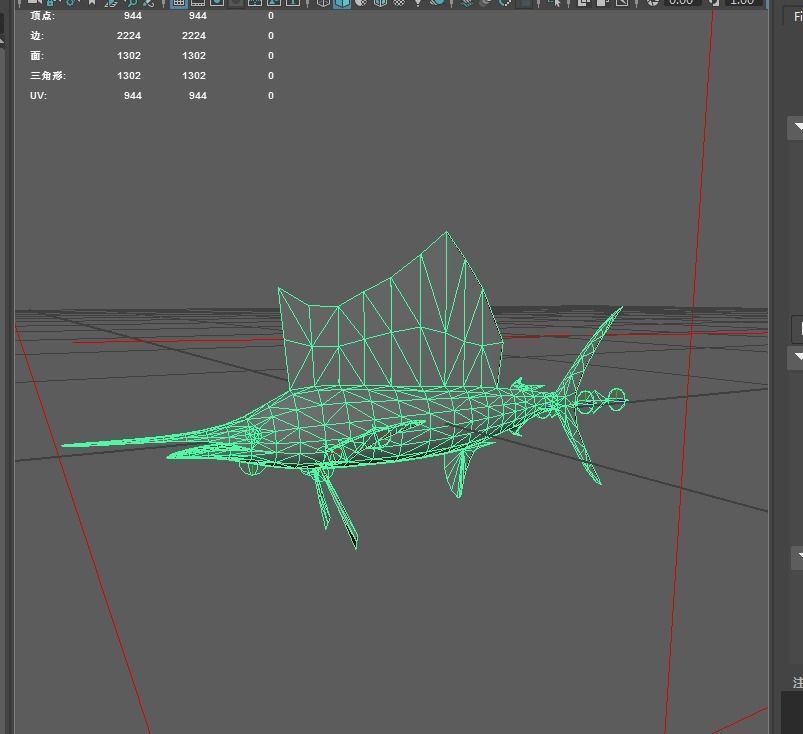
Task: Toggle textured display checkered icon
Action: pyautogui.click(x=399, y=2)
